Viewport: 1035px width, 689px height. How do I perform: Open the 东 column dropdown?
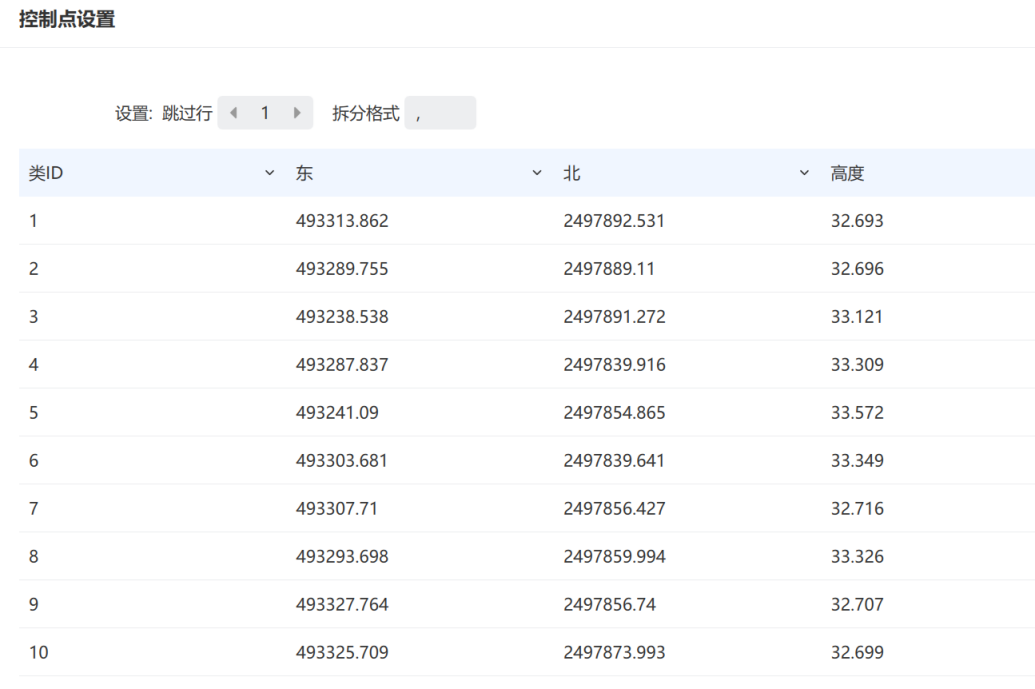click(537, 173)
